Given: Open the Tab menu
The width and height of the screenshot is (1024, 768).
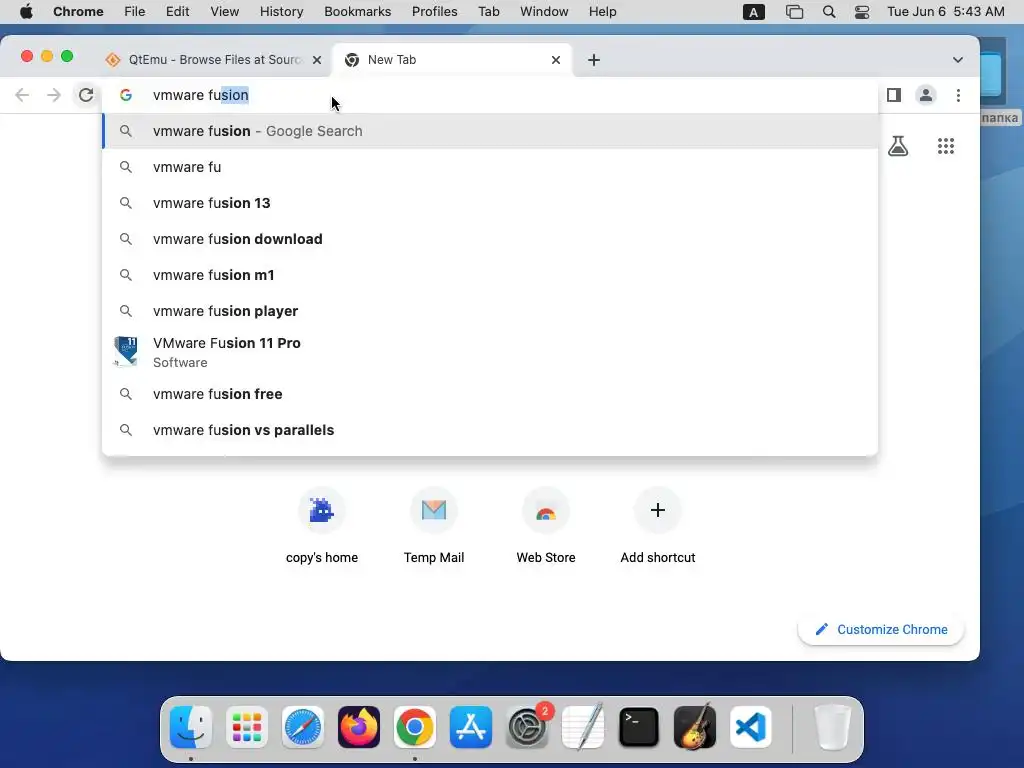Looking at the screenshot, I should coord(488,12).
